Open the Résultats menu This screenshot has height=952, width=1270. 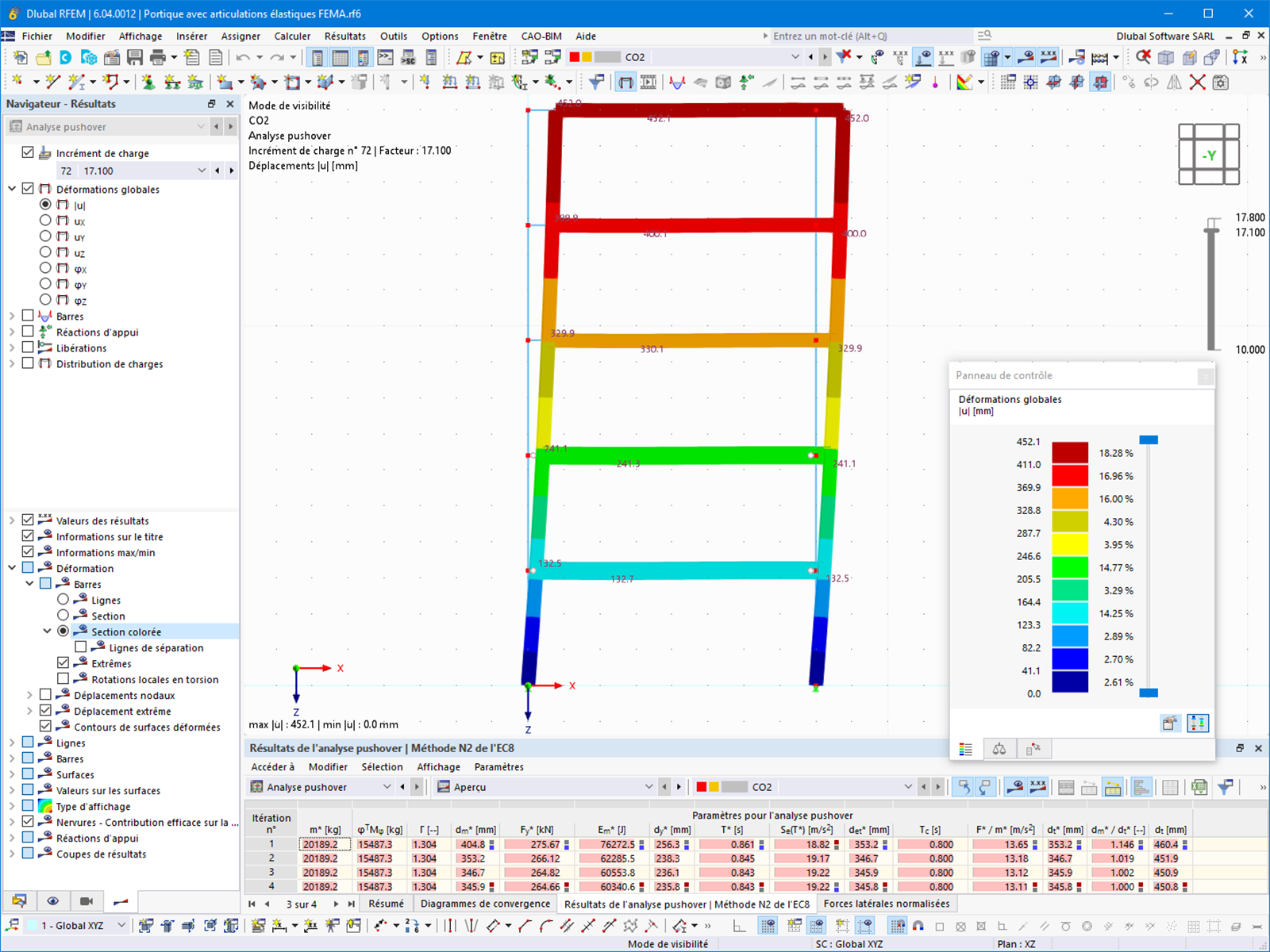pyautogui.click(x=345, y=36)
